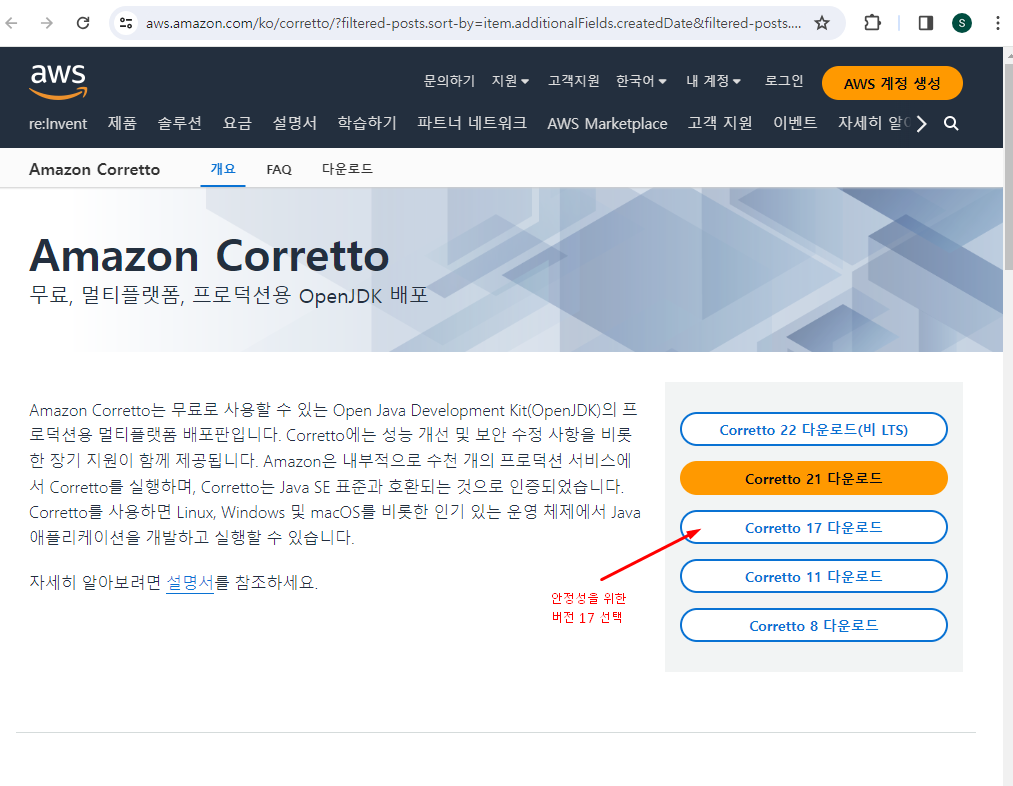Open the 제품 menu
Viewport: 1013px width, 786px height.
pos(122,123)
